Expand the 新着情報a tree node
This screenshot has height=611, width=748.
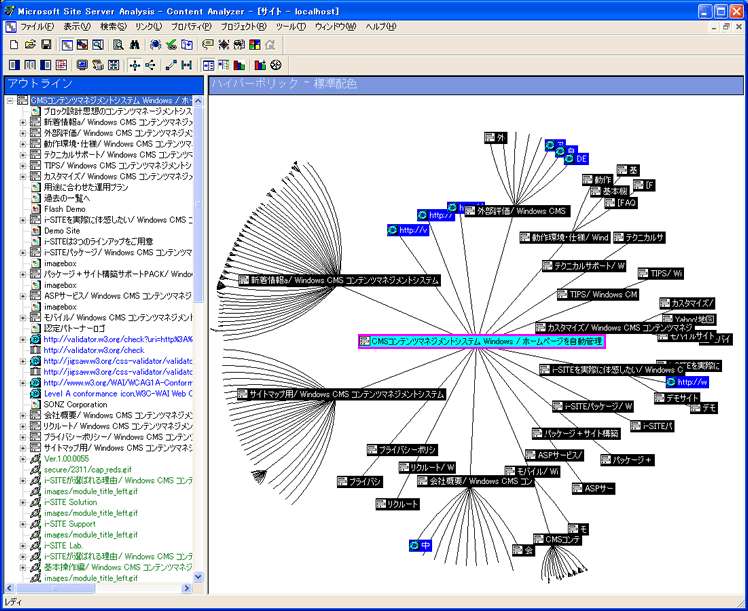coord(22,123)
